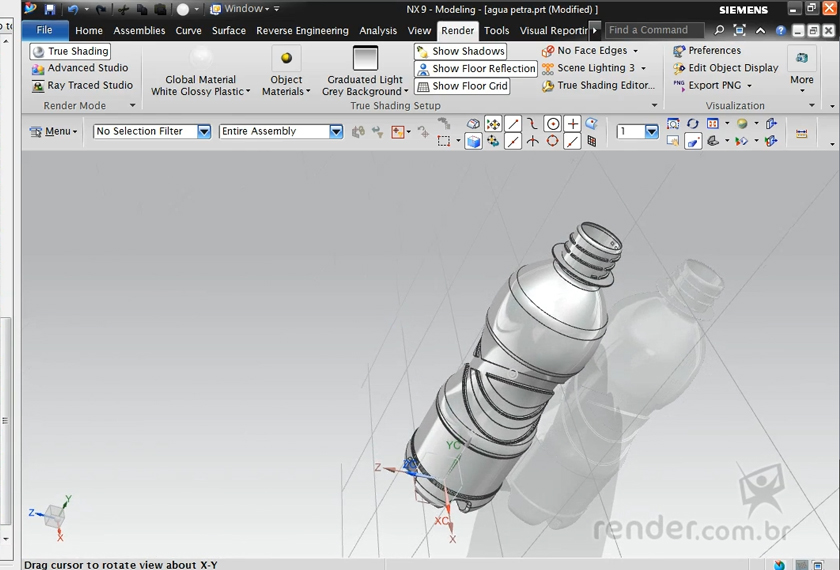840x570 pixels.
Task: Open the Entire Assembly scope dropdown
Action: pyautogui.click(x=336, y=131)
